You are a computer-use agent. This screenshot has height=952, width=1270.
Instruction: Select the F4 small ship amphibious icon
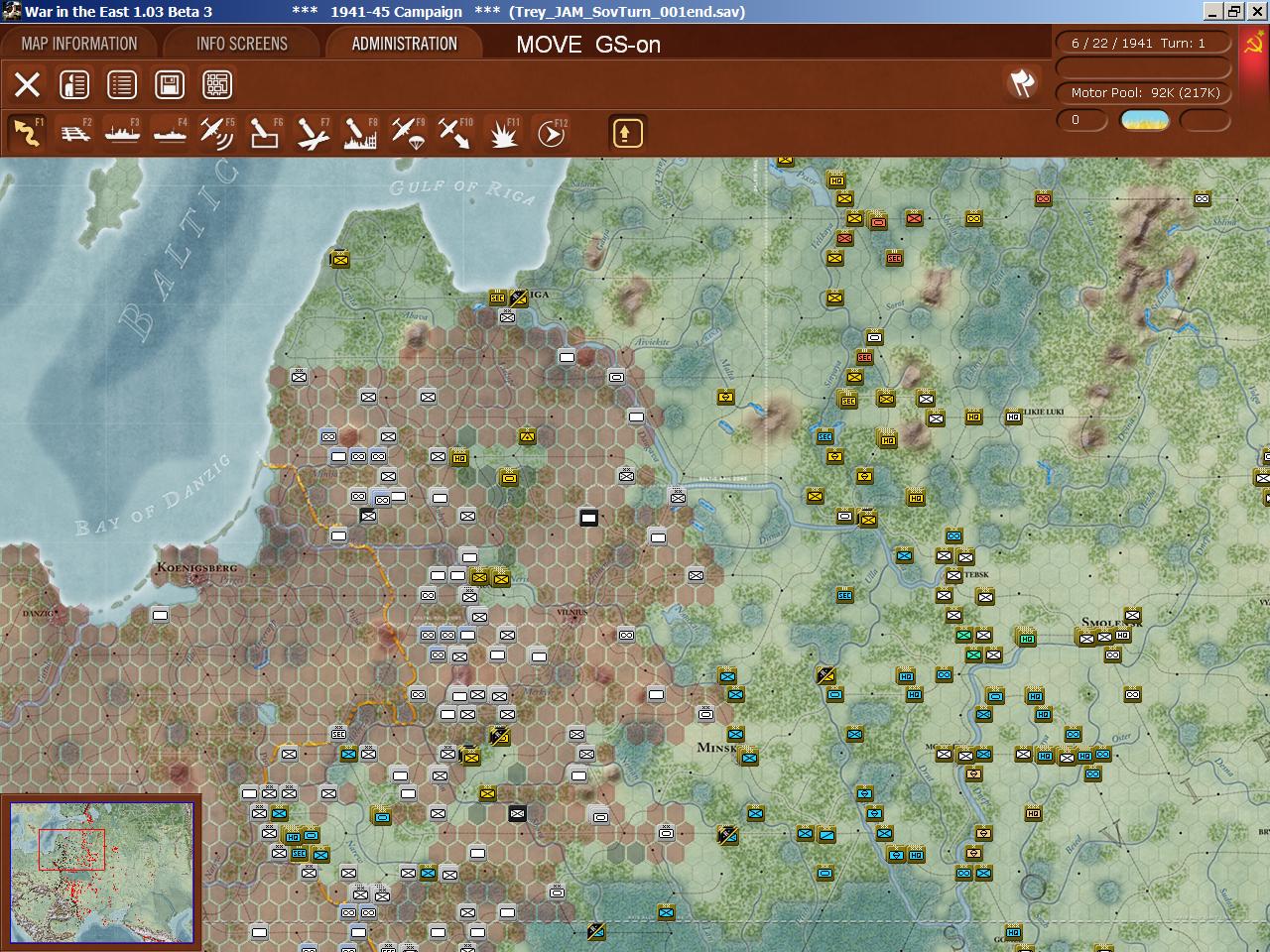(170, 133)
